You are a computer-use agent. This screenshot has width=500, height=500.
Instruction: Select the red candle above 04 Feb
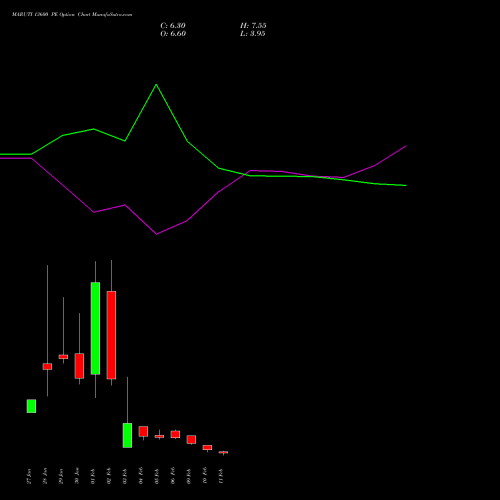pyautogui.click(x=143, y=431)
